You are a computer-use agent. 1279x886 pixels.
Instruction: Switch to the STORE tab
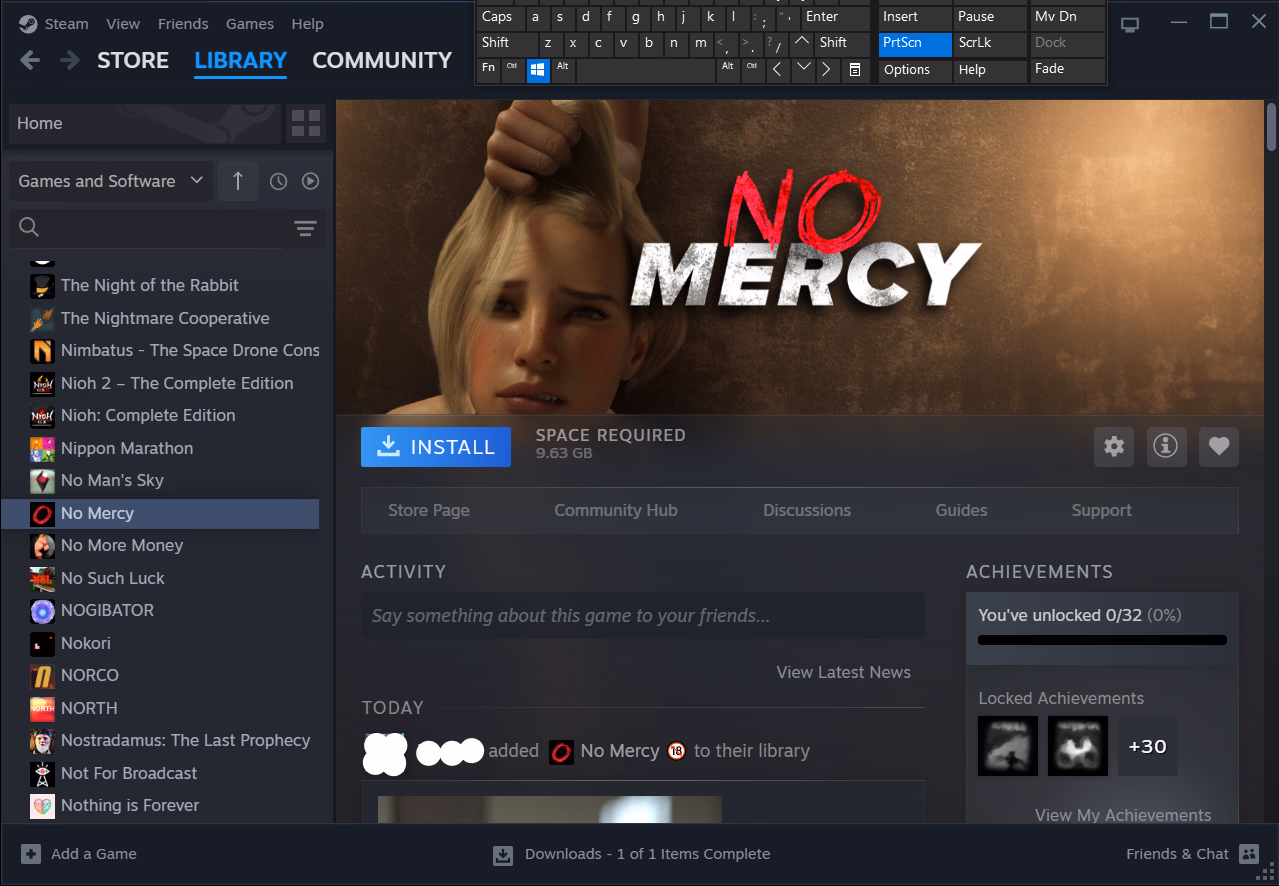133,60
